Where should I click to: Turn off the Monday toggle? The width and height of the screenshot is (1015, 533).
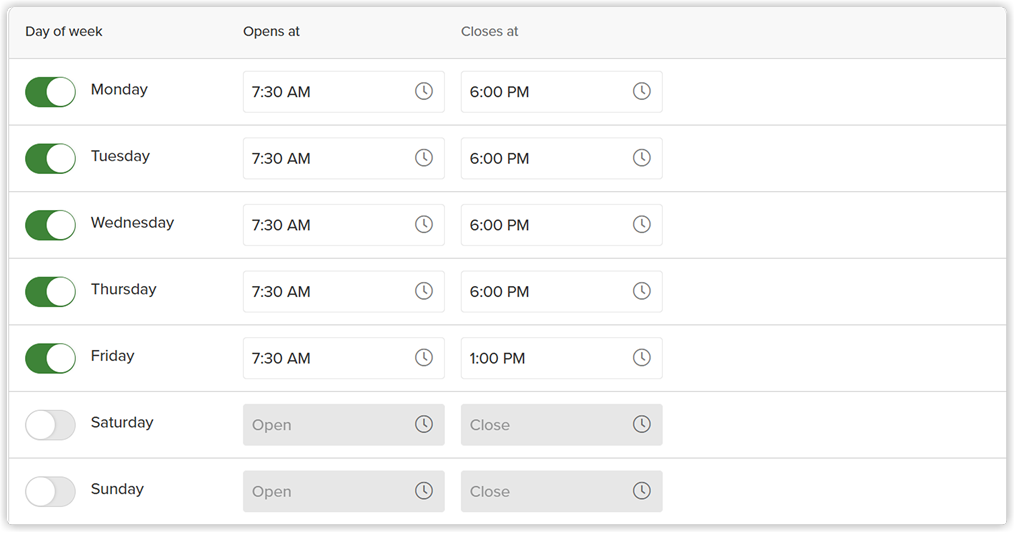pos(50,92)
